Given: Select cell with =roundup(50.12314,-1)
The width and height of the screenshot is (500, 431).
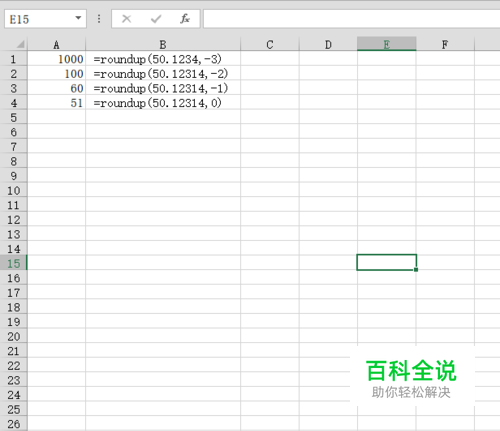Looking at the screenshot, I should pos(163,88).
